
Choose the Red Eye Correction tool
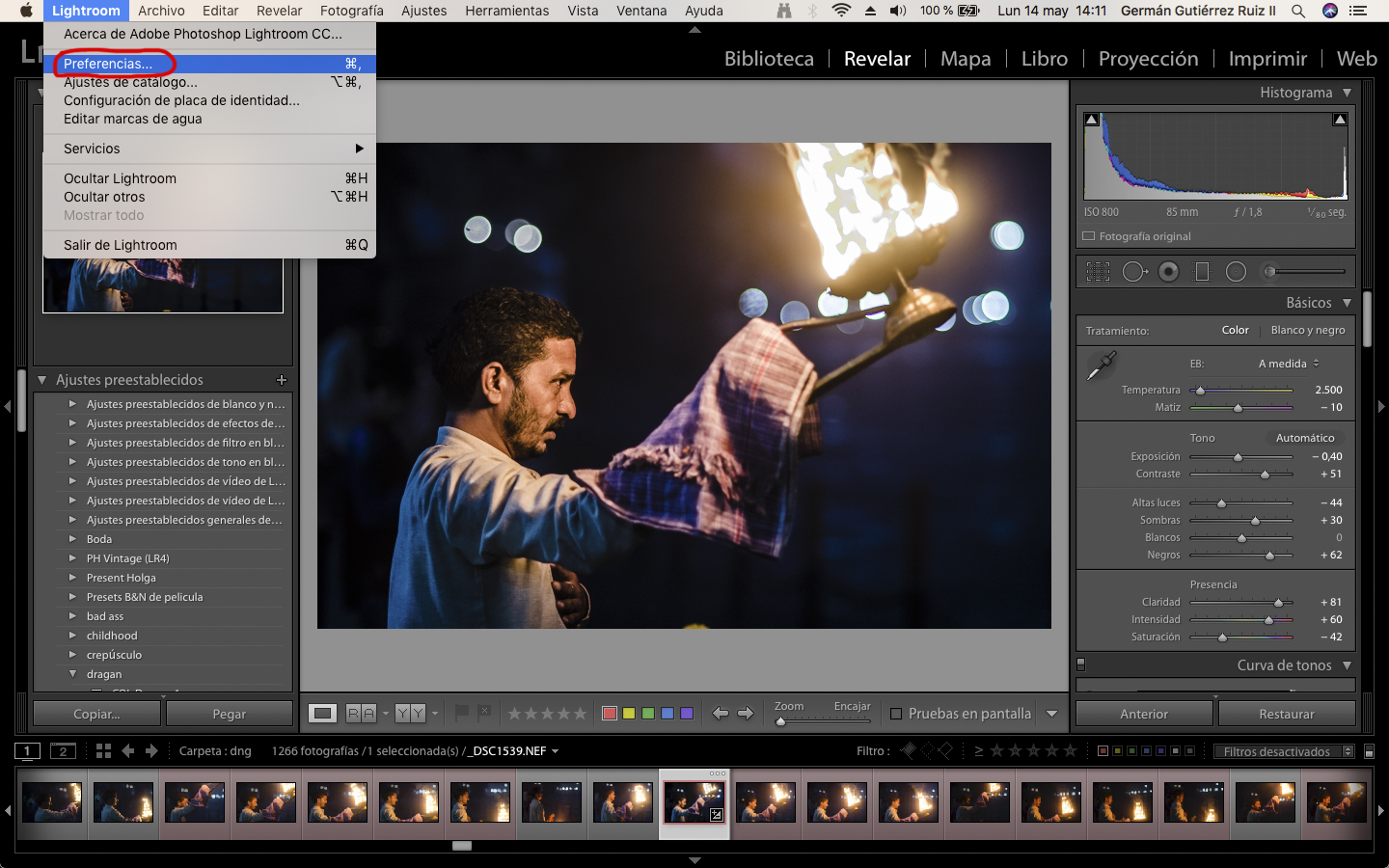(1168, 272)
